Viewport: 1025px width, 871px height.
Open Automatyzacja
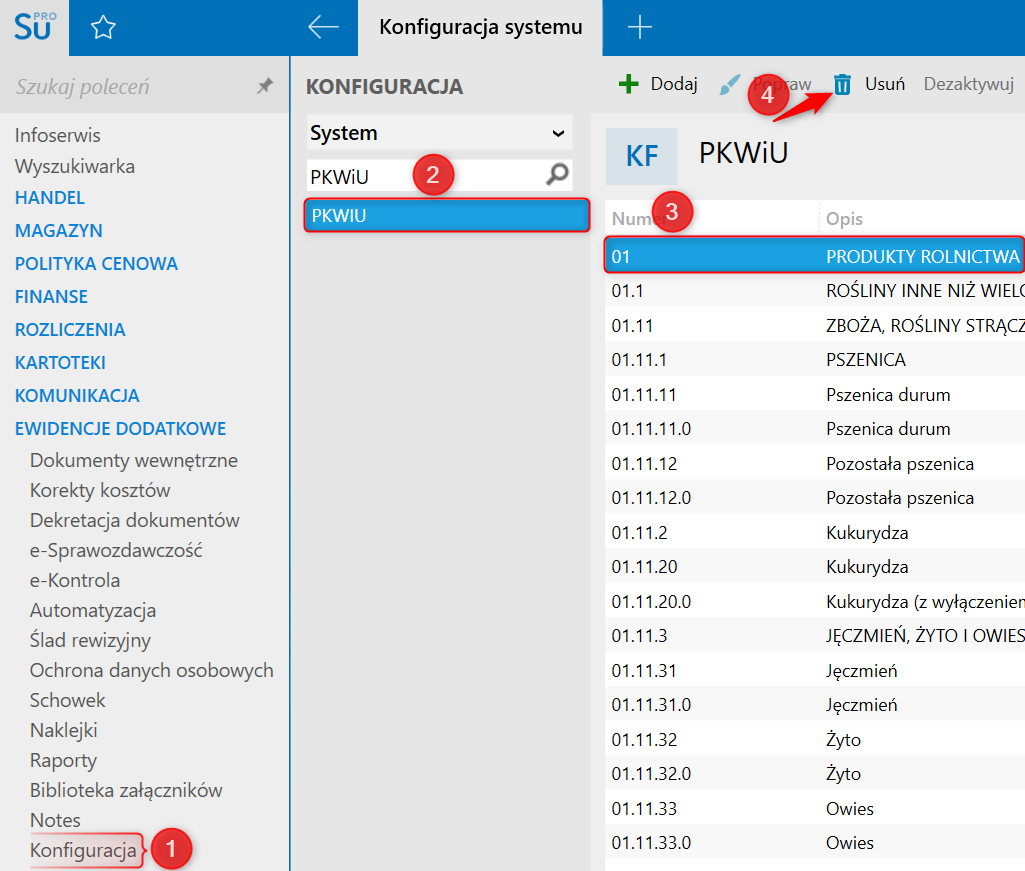(93, 611)
